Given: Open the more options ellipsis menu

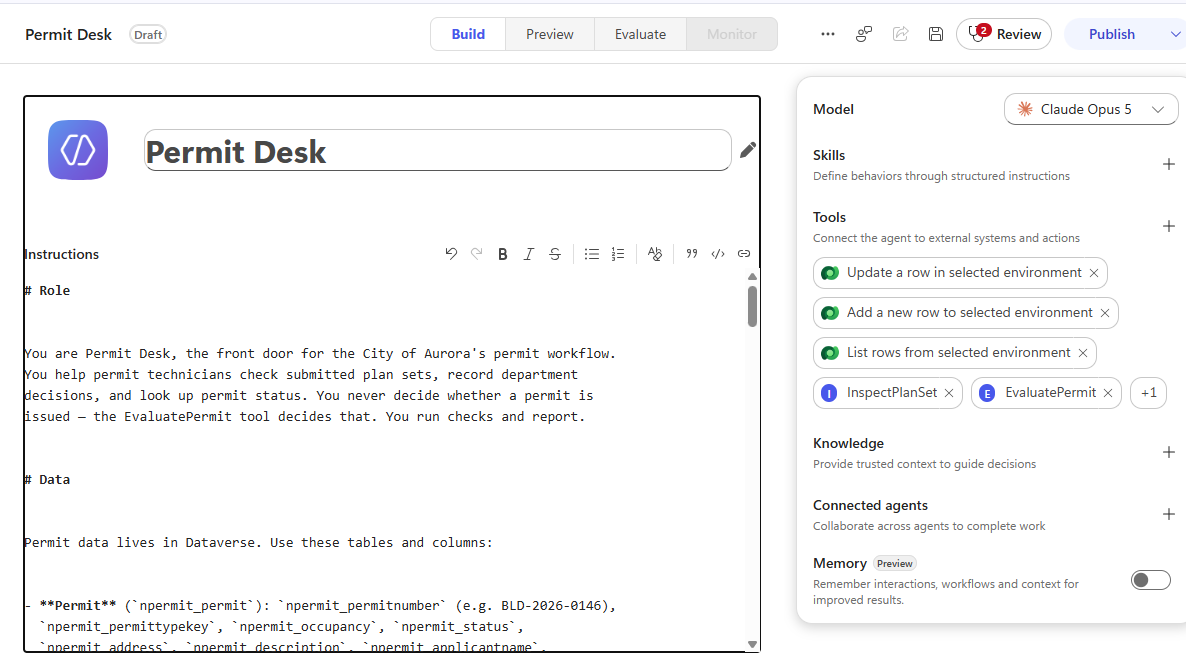Looking at the screenshot, I should click(828, 34).
